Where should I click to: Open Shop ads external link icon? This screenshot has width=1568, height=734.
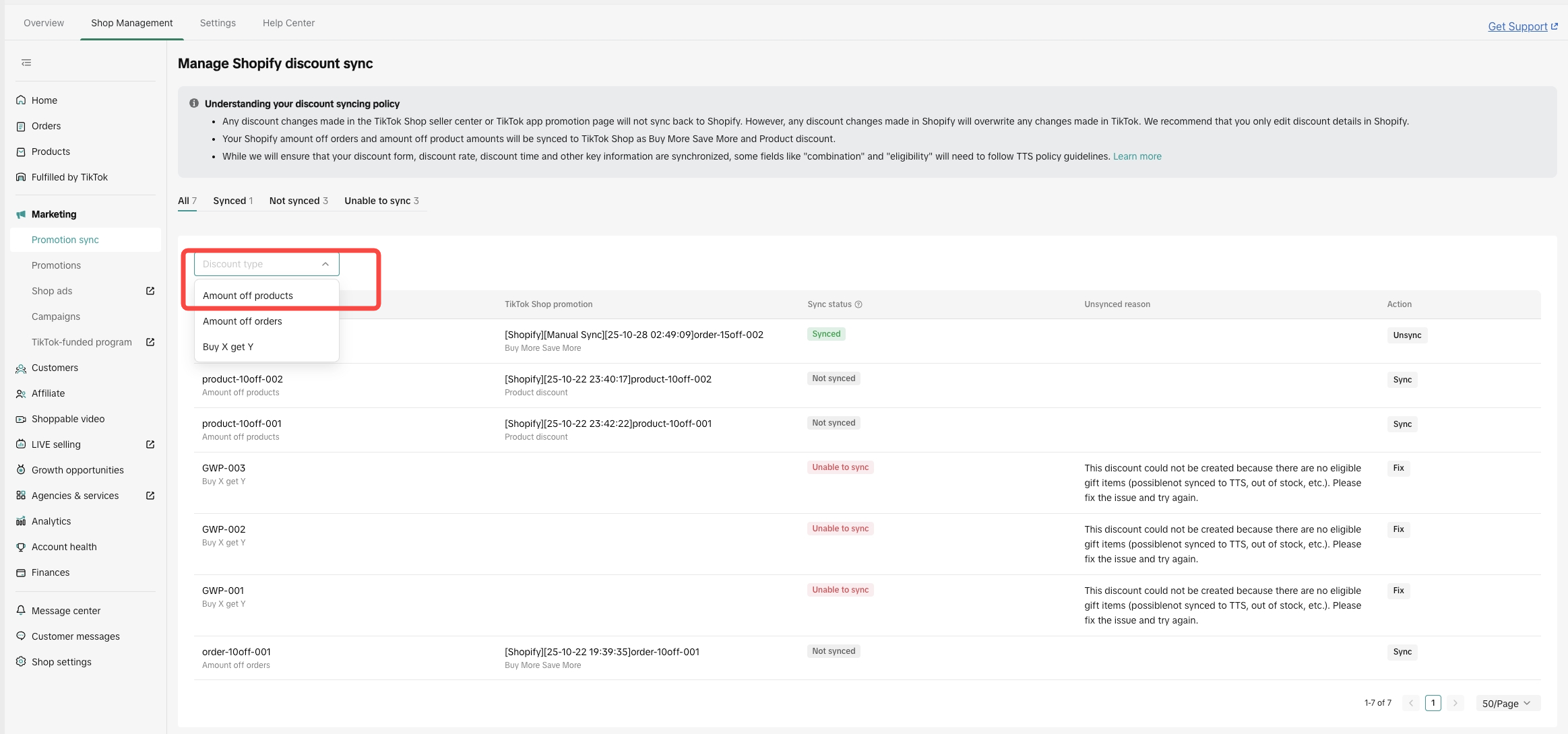[150, 291]
